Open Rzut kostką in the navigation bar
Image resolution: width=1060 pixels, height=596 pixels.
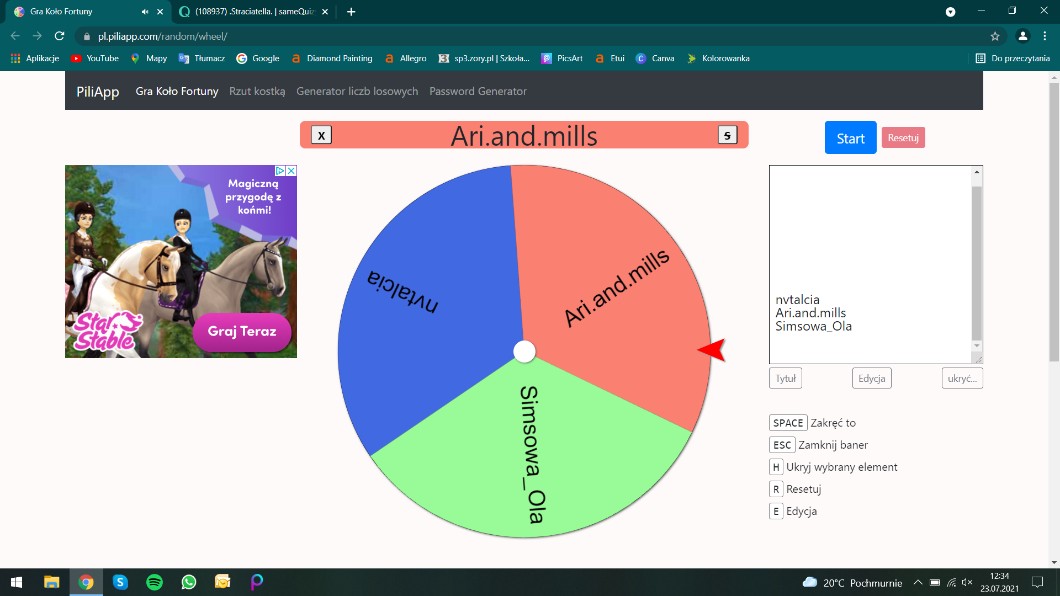(257, 91)
